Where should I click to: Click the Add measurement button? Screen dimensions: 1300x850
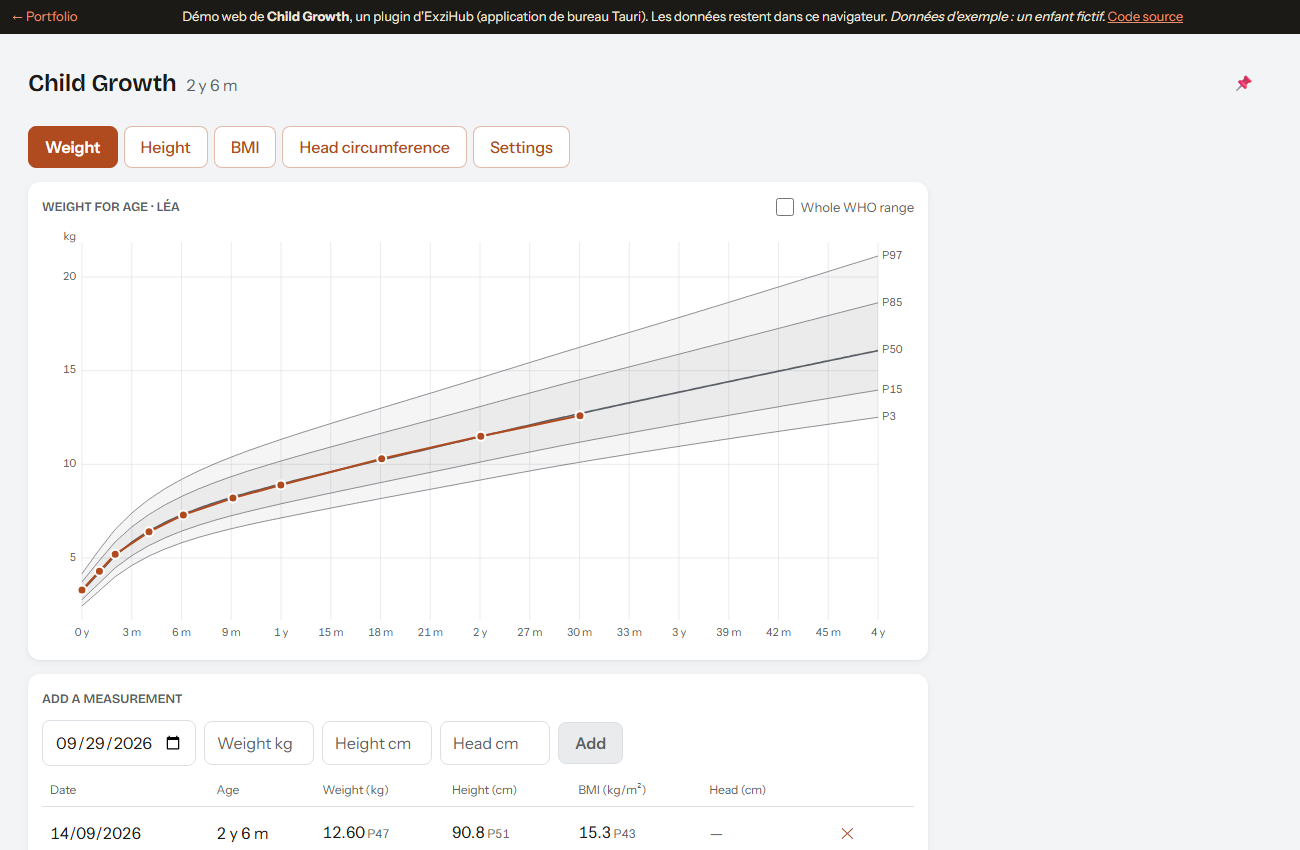tap(590, 743)
